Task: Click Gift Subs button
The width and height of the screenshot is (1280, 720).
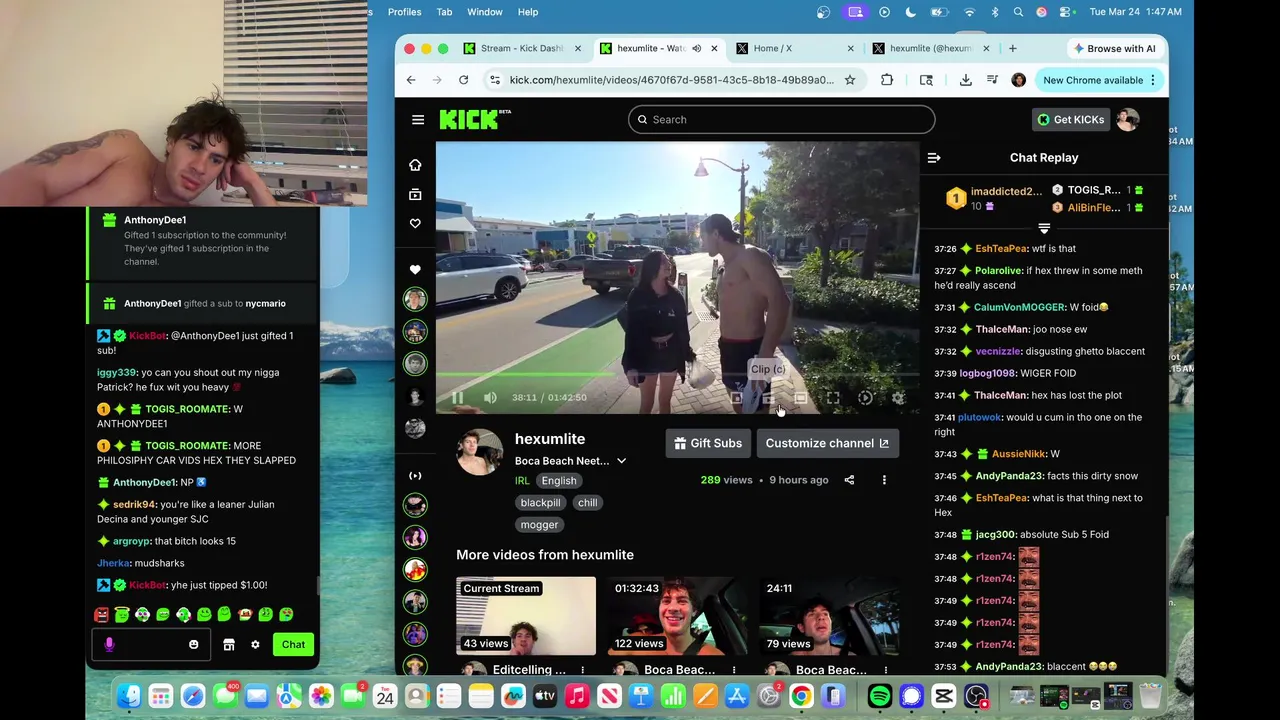Action: click(708, 443)
